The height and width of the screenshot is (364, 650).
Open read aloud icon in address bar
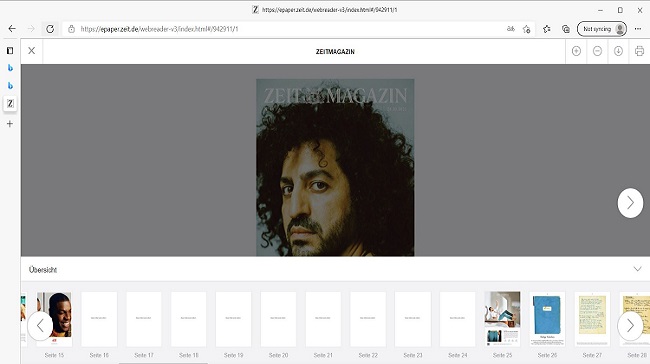[511, 29]
